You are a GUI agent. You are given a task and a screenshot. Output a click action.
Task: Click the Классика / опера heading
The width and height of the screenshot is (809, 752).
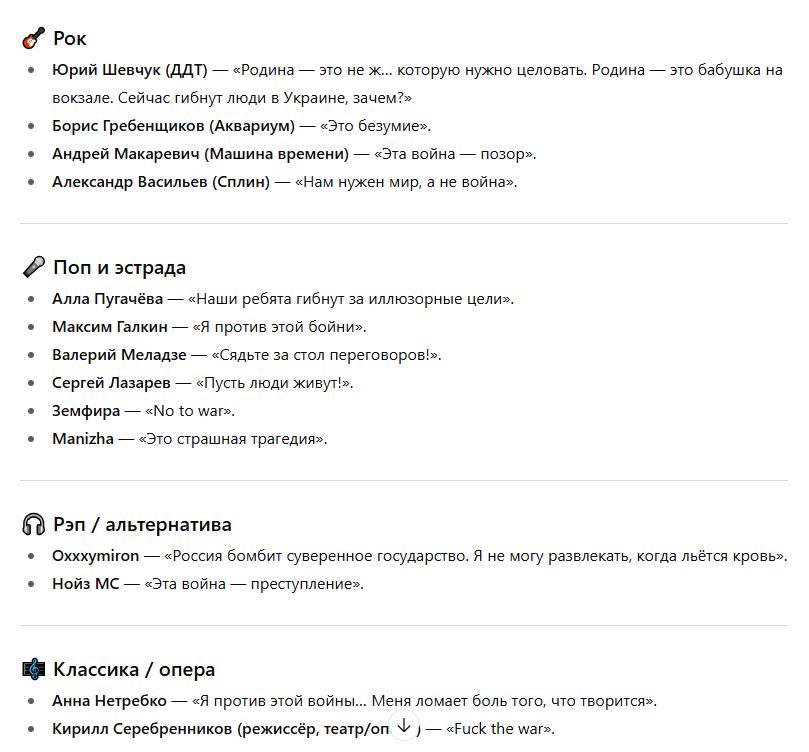tap(134, 670)
